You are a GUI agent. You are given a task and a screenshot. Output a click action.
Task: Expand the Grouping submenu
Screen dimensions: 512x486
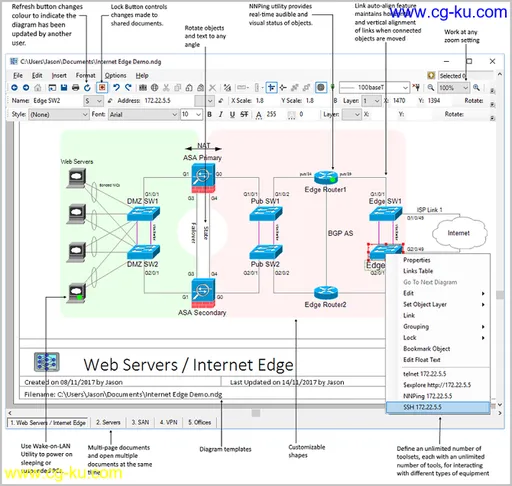pos(438,327)
